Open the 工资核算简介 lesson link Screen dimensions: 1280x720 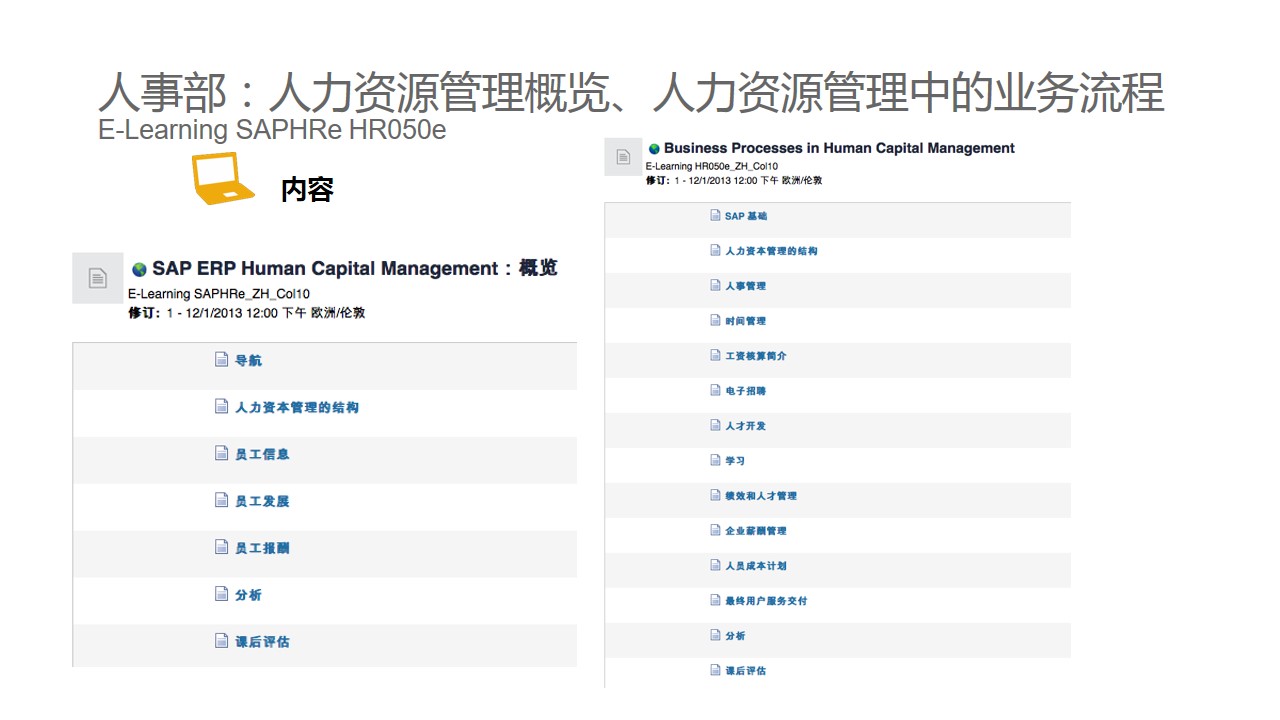click(x=755, y=356)
